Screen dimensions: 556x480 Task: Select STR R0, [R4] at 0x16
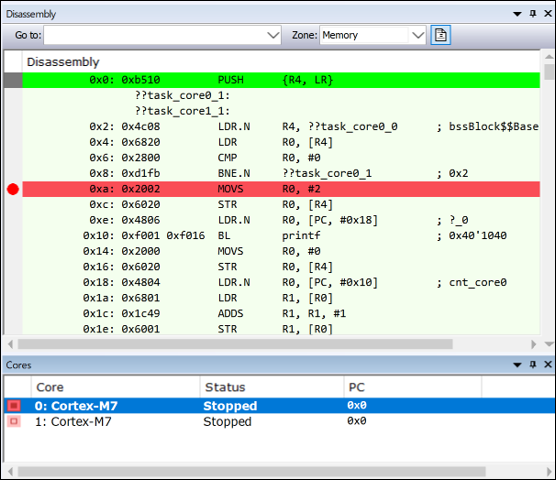pos(281,267)
